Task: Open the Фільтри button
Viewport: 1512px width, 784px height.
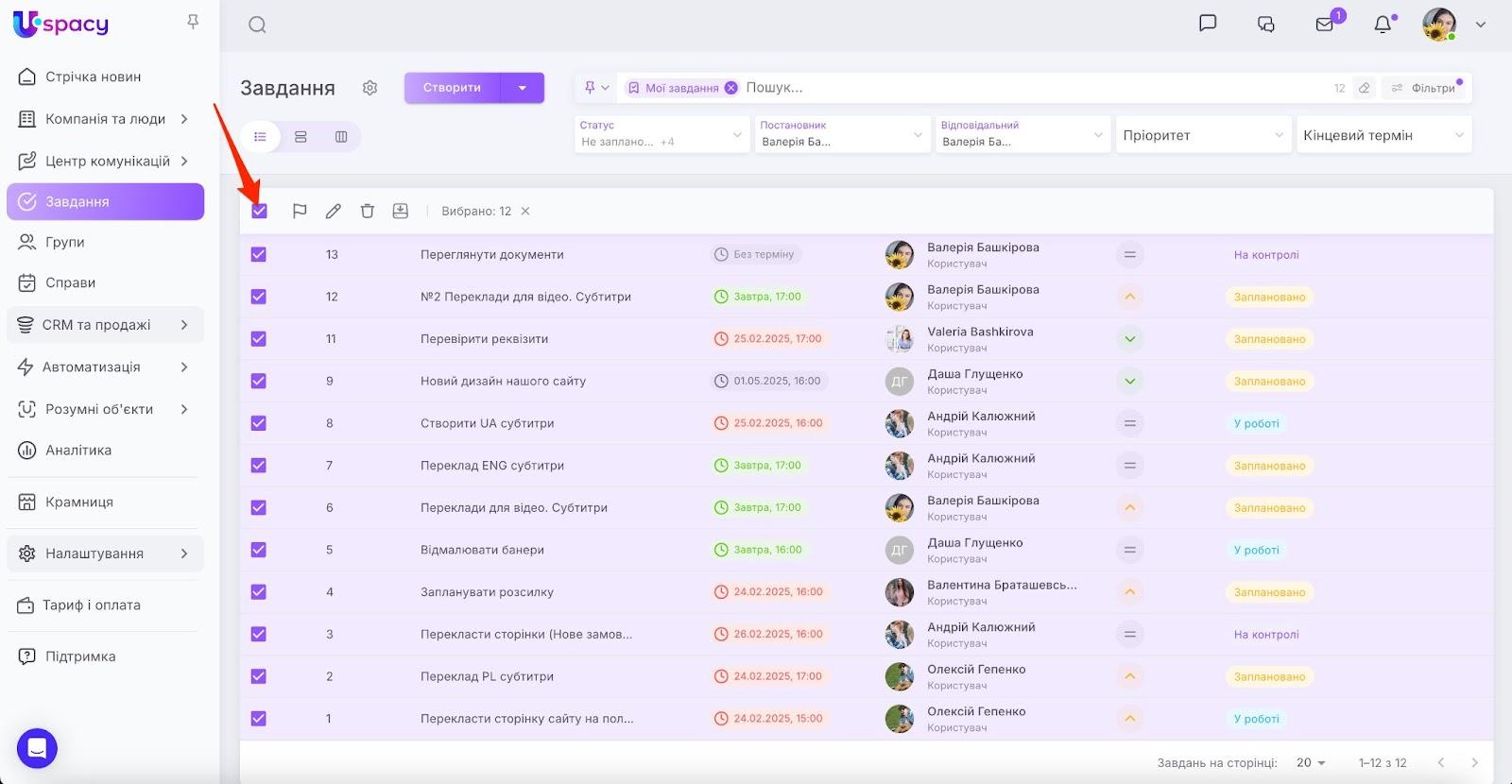Action: 1425,88
